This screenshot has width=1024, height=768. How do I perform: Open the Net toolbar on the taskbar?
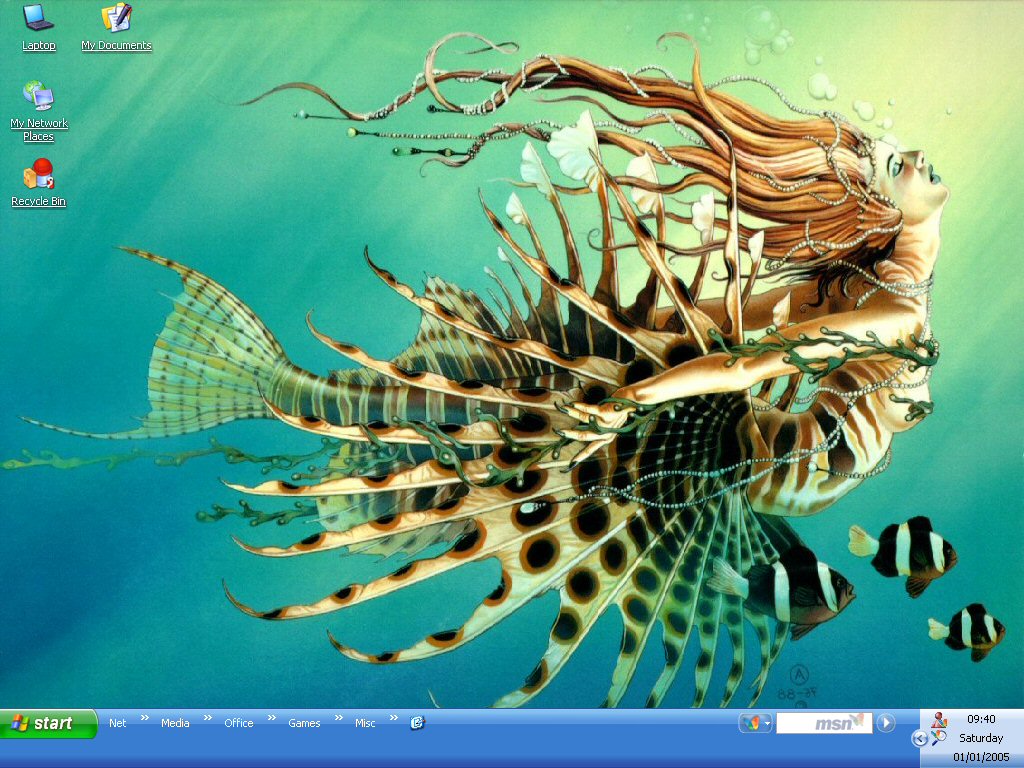tap(118, 723)
